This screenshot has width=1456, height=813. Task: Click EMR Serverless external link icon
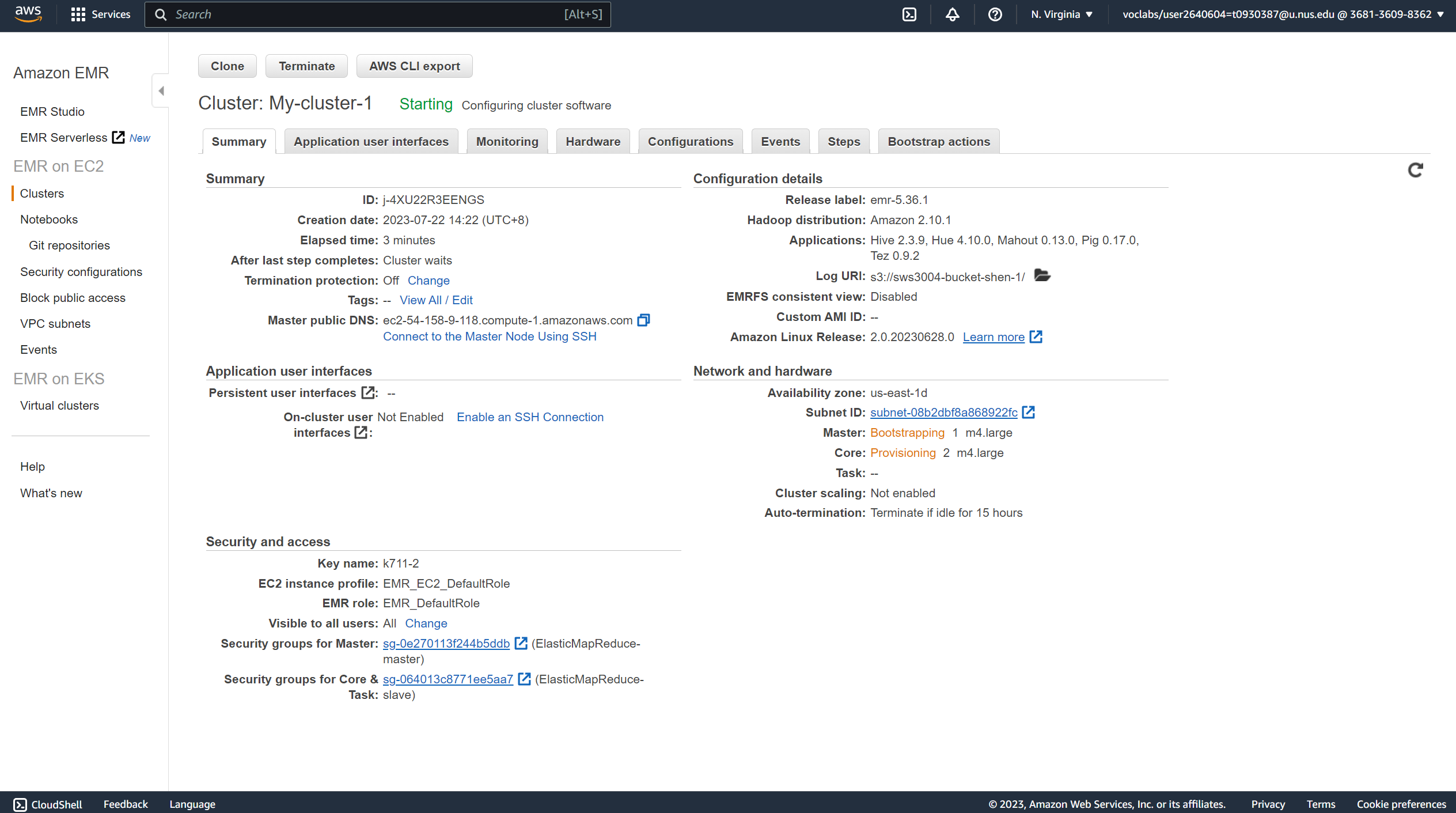118,137
